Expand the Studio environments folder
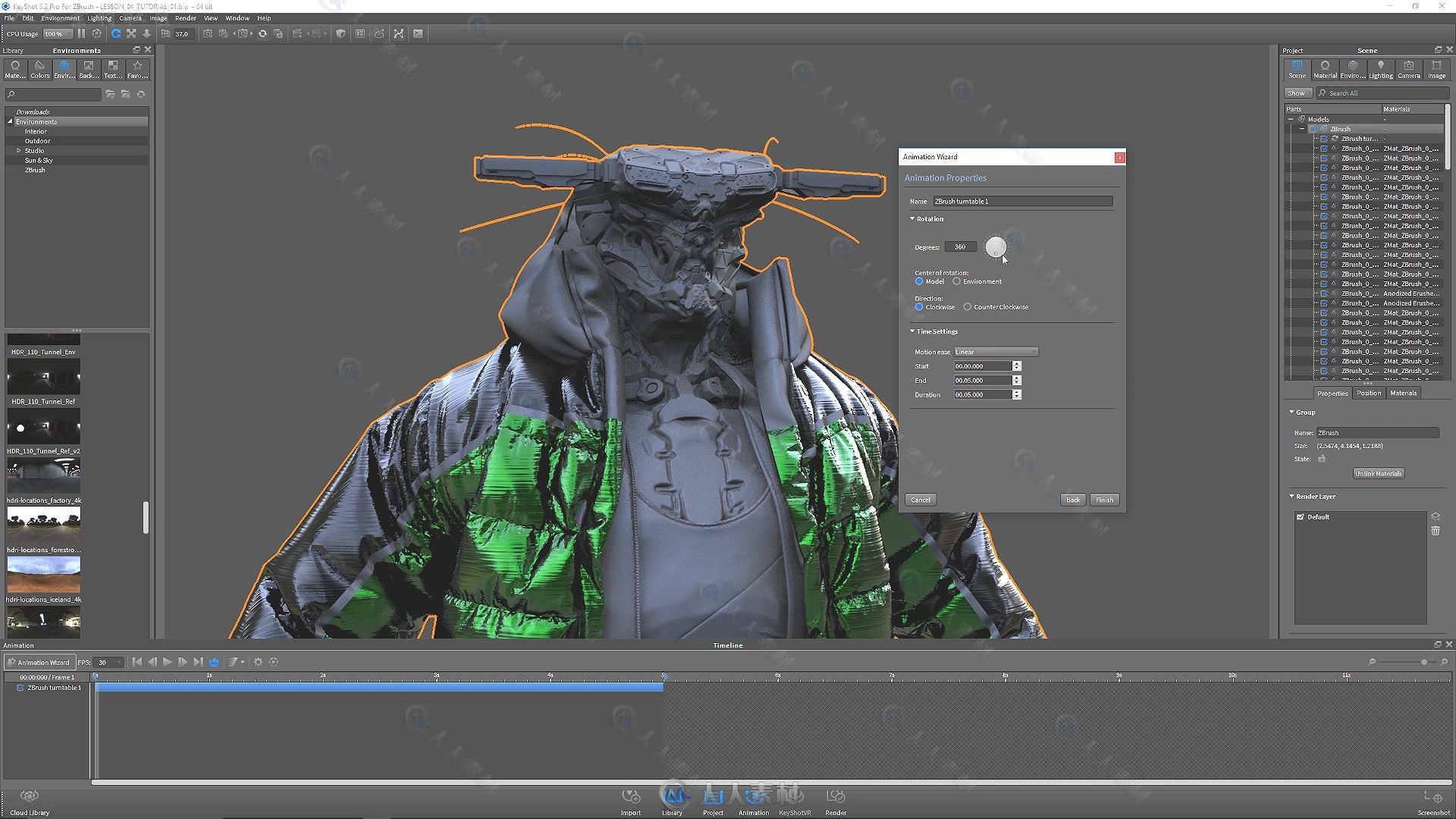Screen dimensions: 1456x819 pyautogui.click(x=19, y=151)
